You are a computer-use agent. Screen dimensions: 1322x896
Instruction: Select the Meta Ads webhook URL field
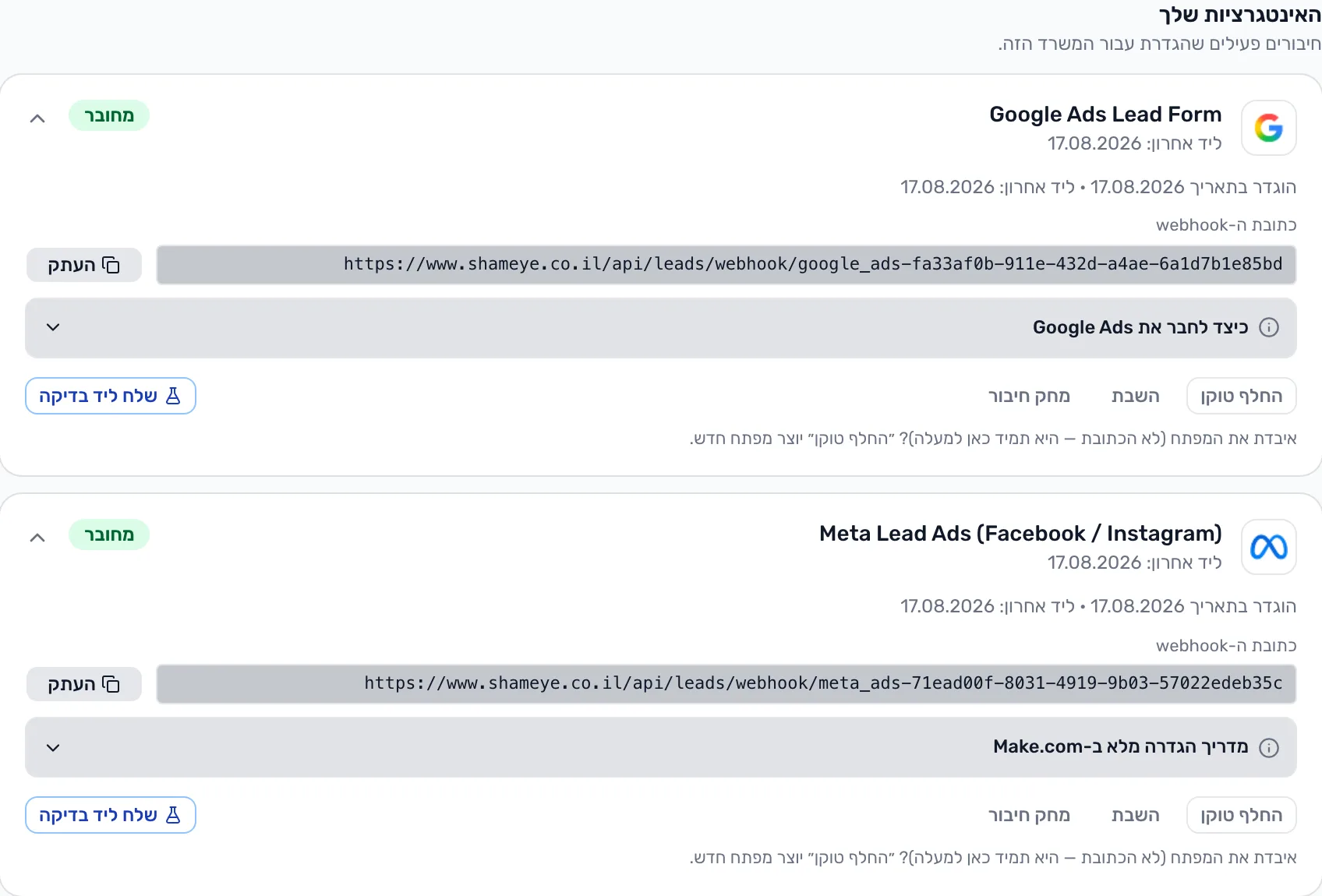[x=726, y=684]
